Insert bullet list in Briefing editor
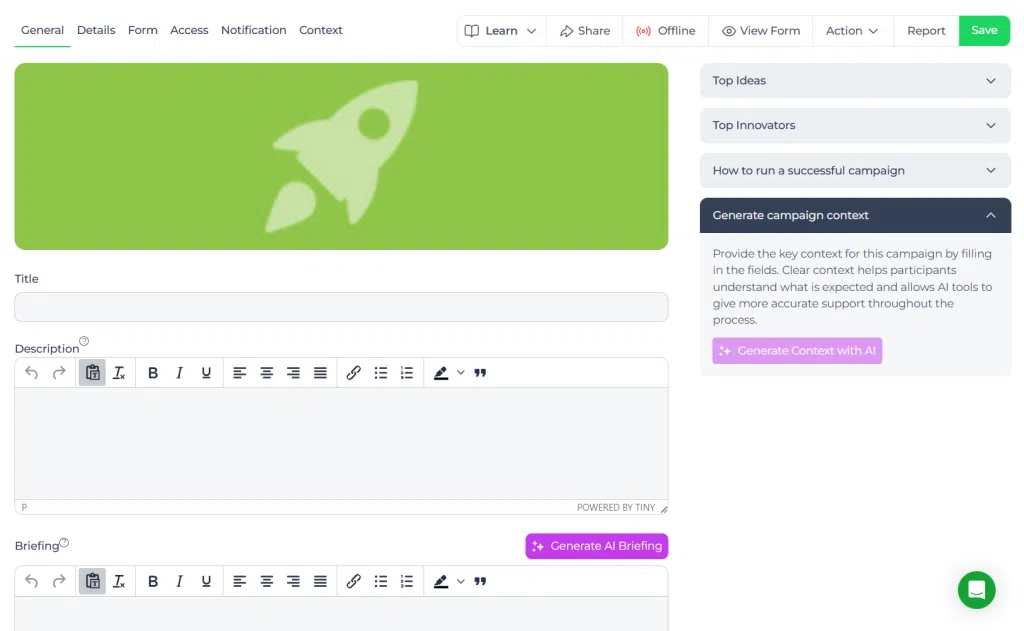 coord(381,581)
